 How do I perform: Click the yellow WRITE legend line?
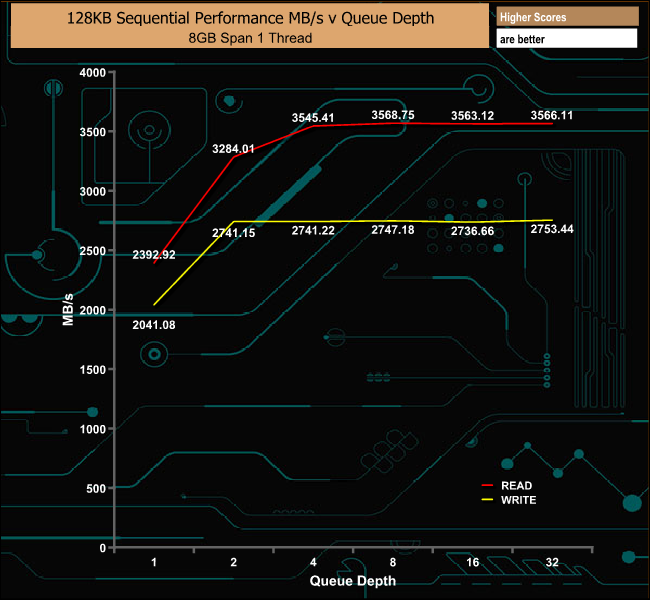coord(487,500)
